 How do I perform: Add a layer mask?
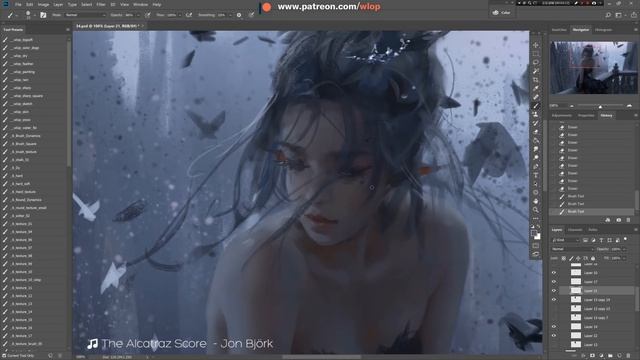coord(592,356)
